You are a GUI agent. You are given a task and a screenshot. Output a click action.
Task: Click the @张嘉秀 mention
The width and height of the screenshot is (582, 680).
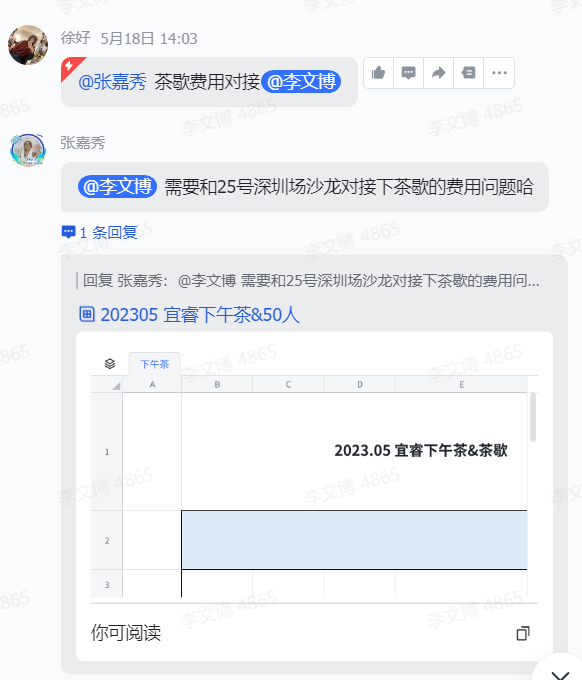click(112, 82)
